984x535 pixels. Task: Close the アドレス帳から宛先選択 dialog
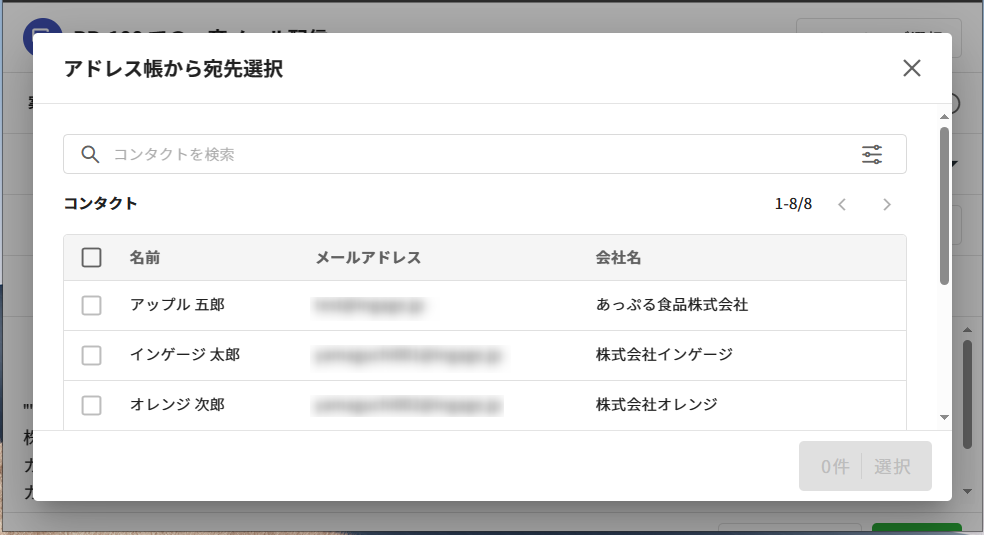pos(911,68)
